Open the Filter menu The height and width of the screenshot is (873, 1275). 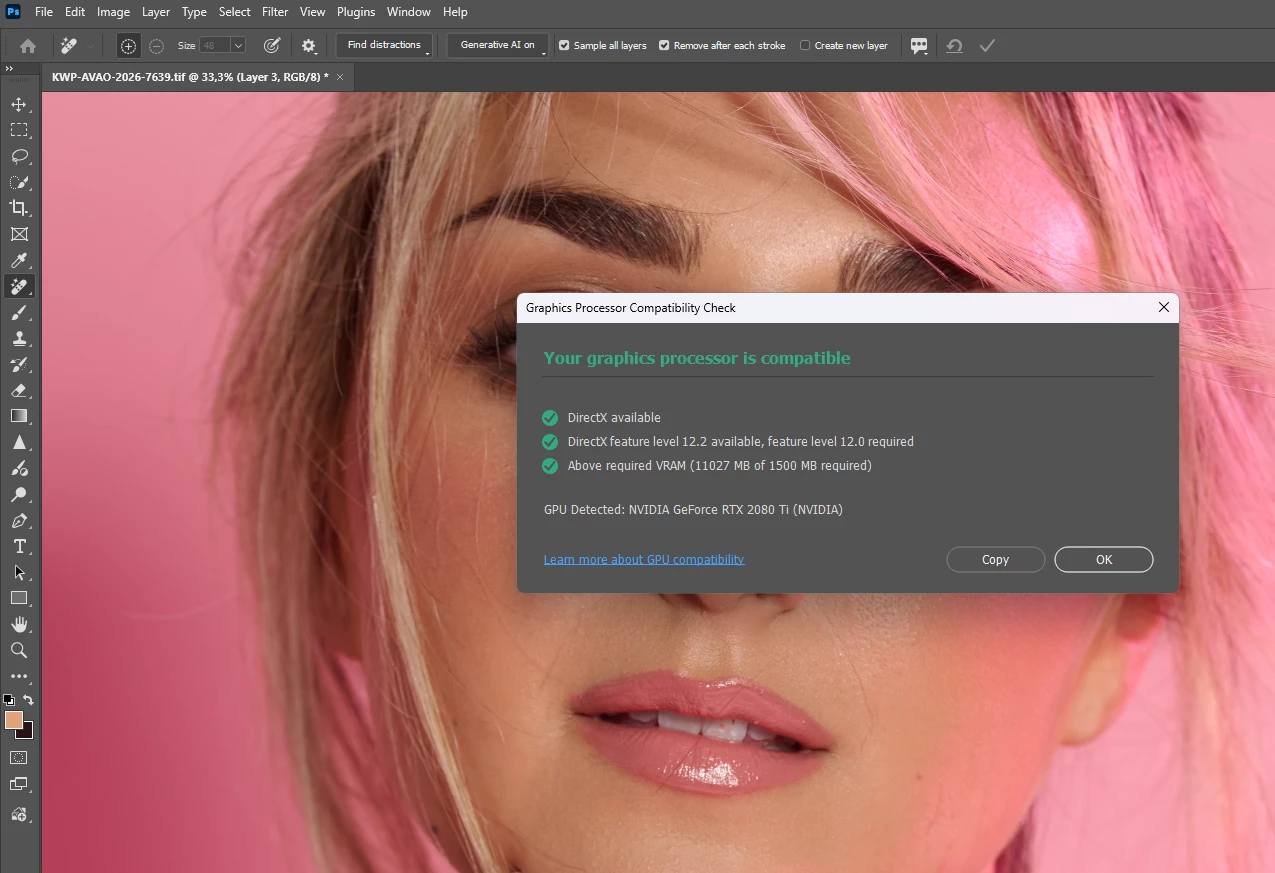point(275,12)
